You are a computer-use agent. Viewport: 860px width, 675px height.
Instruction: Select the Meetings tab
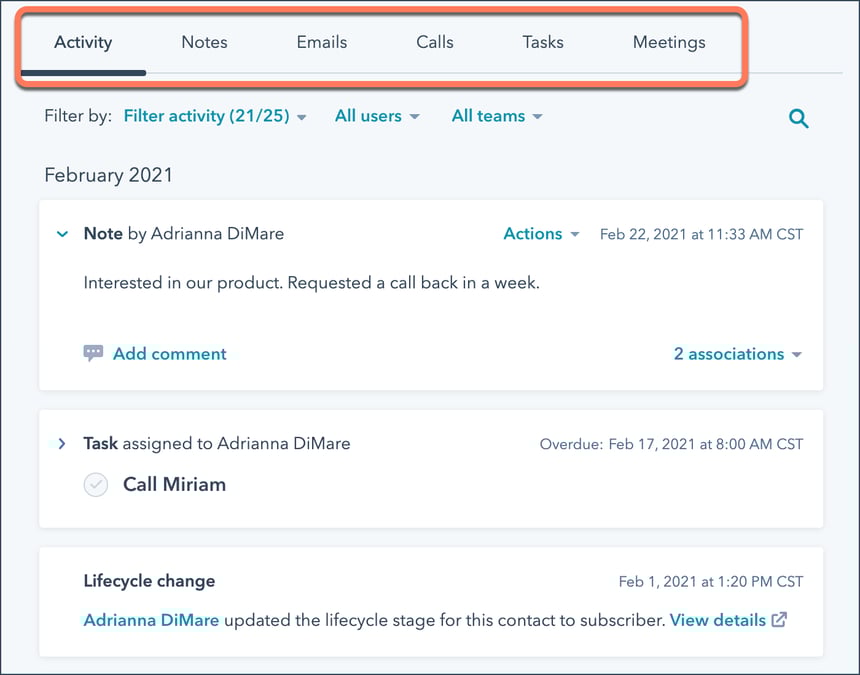pyautogui.click(x=669, y=43)
